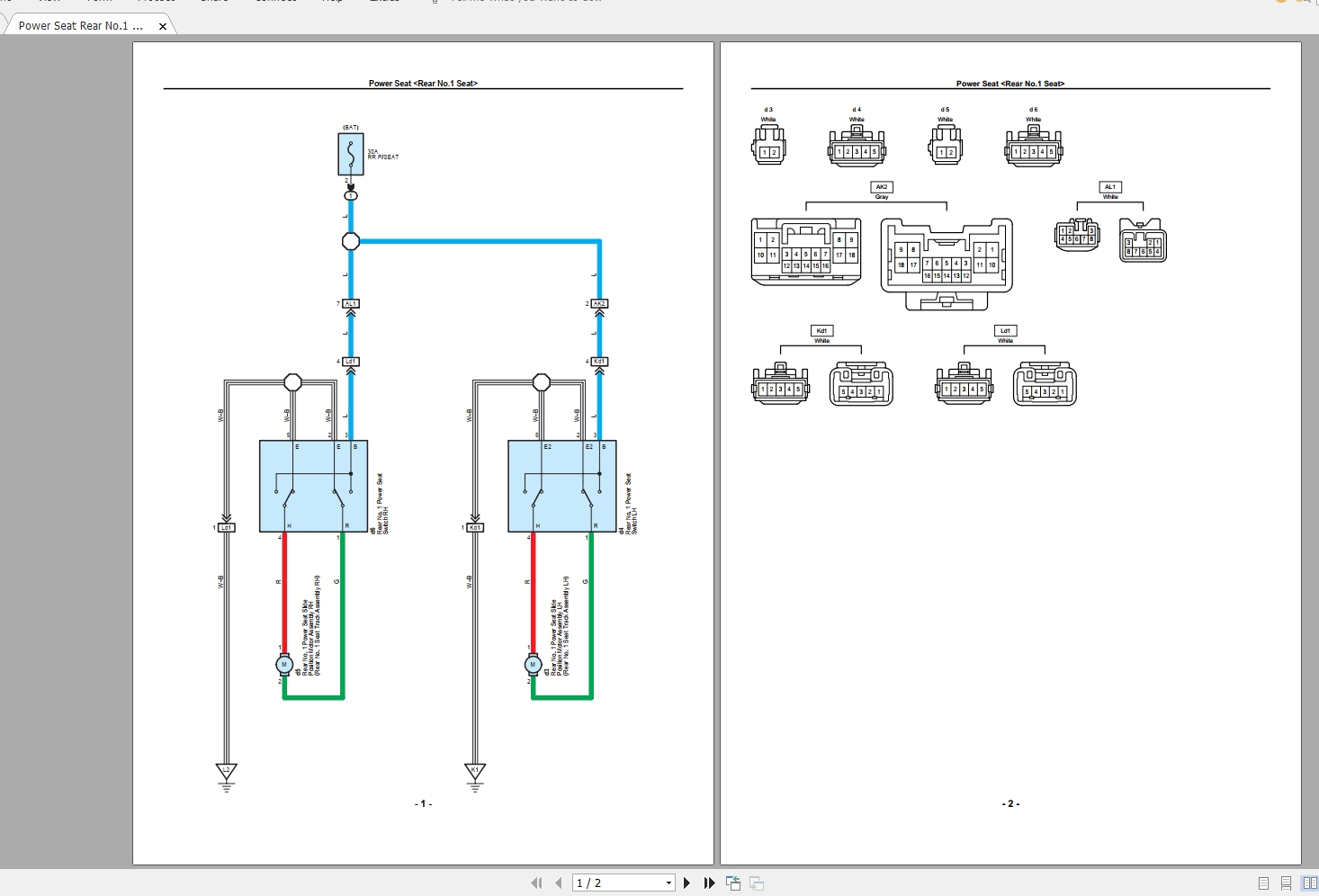Toggle the facing two-page layout mode
1319x896 pixels.
point(1309,883)
